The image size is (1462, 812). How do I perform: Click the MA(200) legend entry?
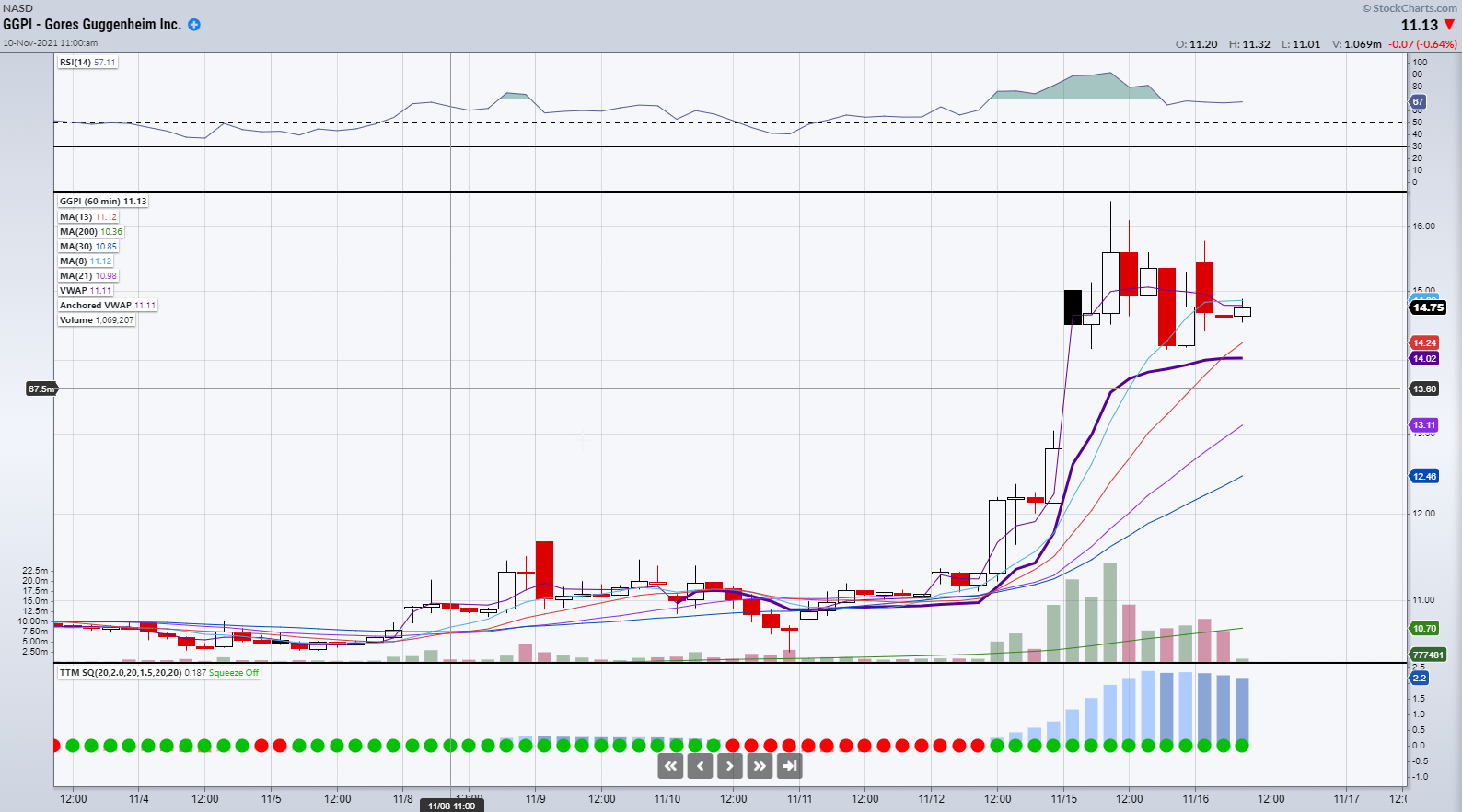click(90, 232)
